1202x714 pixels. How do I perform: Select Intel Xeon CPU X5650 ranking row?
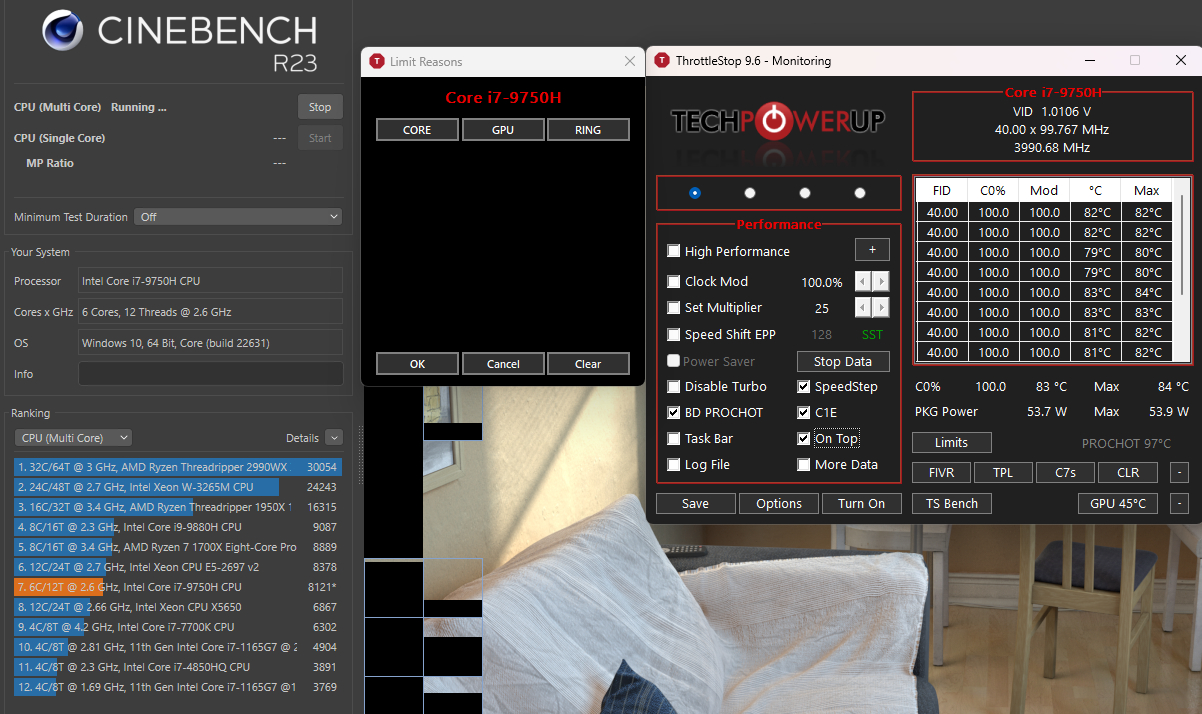(x=178, y=607)
